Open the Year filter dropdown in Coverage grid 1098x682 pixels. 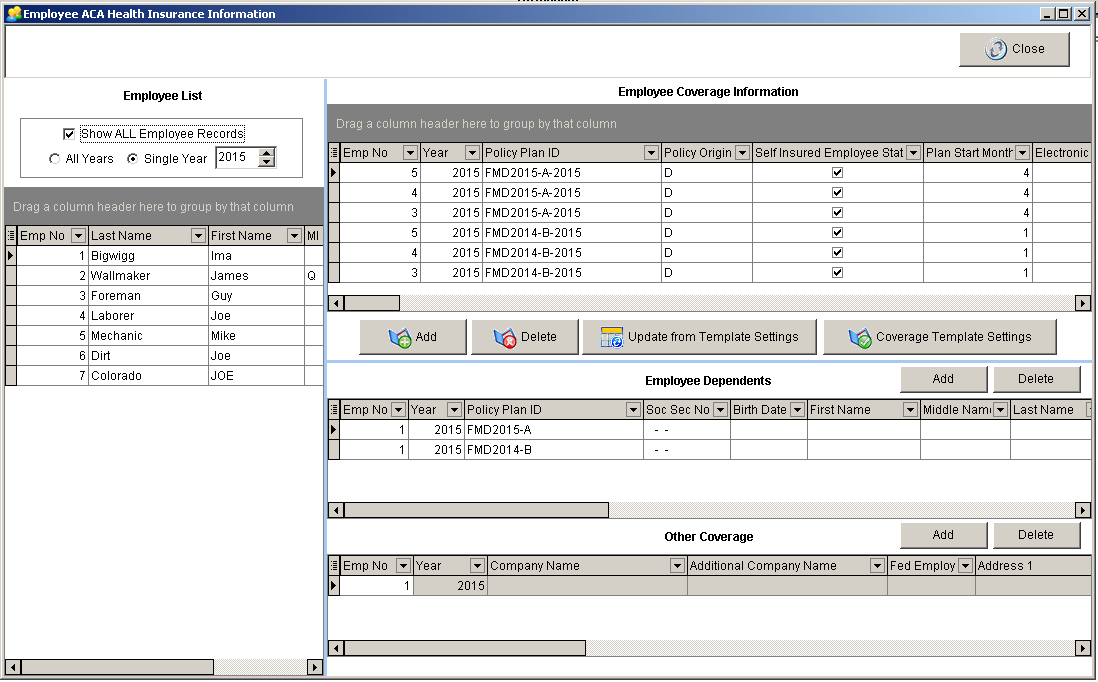(472, 153)
